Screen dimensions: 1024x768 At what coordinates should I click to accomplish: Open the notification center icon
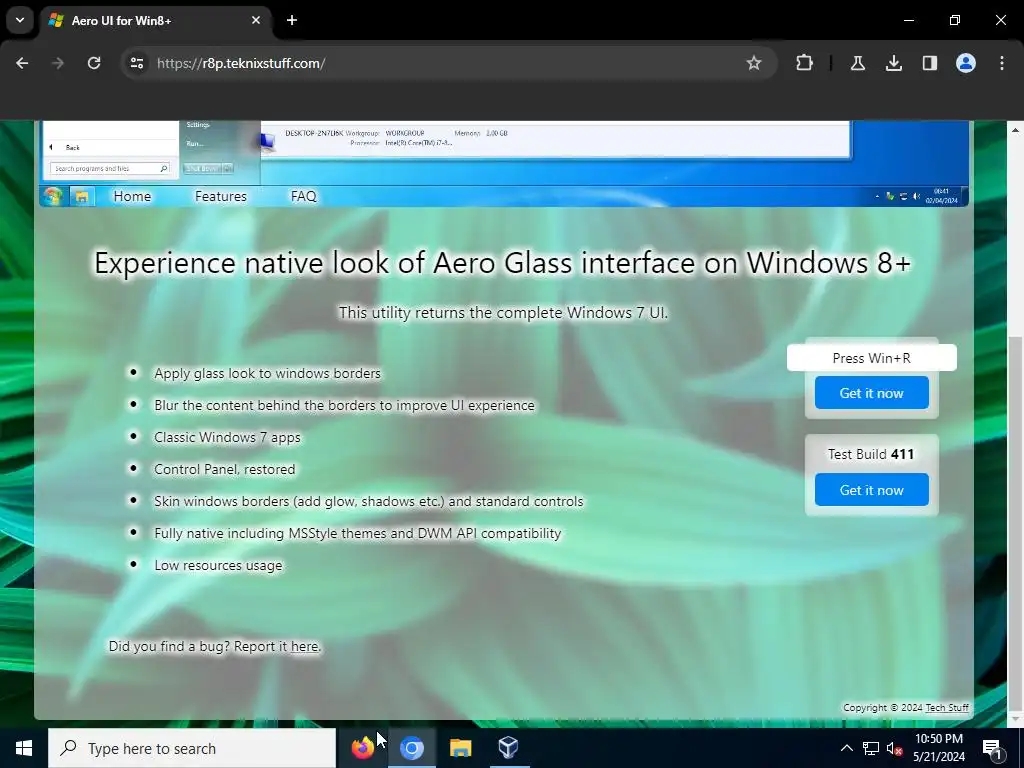(x=992, y=748)
